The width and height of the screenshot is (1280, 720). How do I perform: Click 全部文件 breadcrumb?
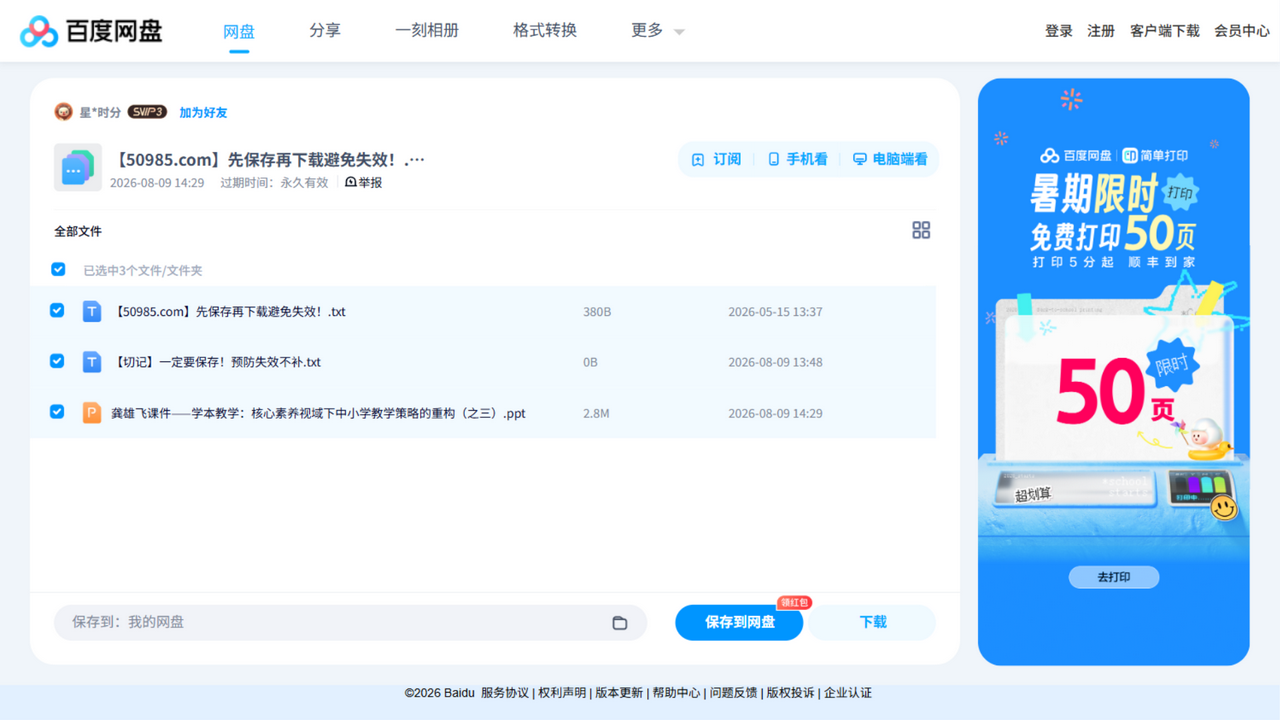[78, 231]
